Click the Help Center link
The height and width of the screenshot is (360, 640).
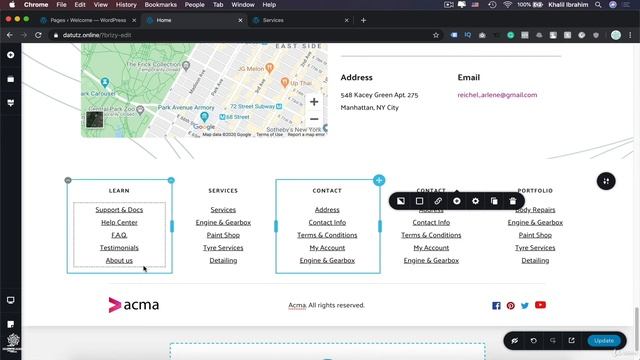[x=119, y=222]
